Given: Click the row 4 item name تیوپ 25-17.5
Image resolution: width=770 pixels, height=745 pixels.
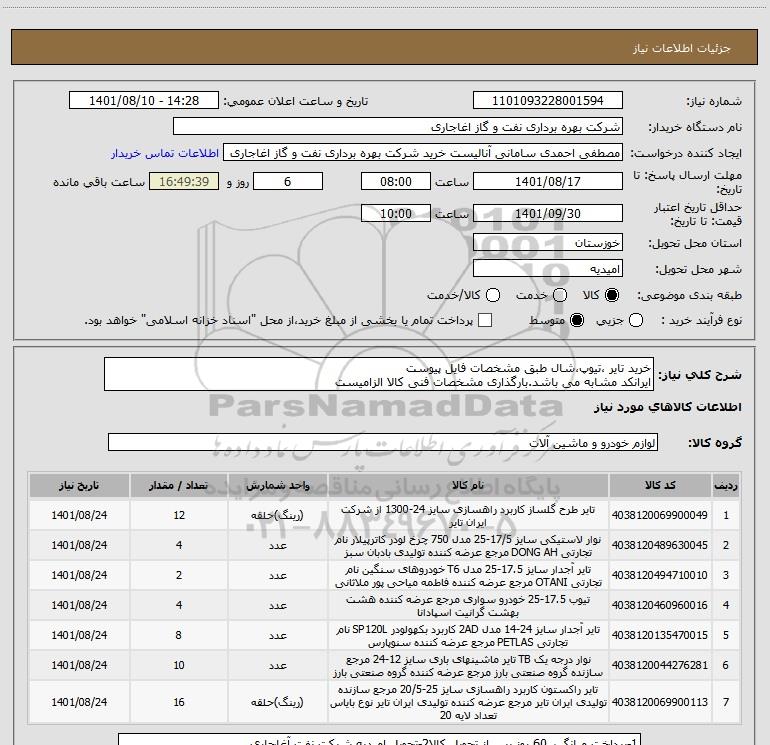Looking at the screenshot, I should click(x=468, y=606).
